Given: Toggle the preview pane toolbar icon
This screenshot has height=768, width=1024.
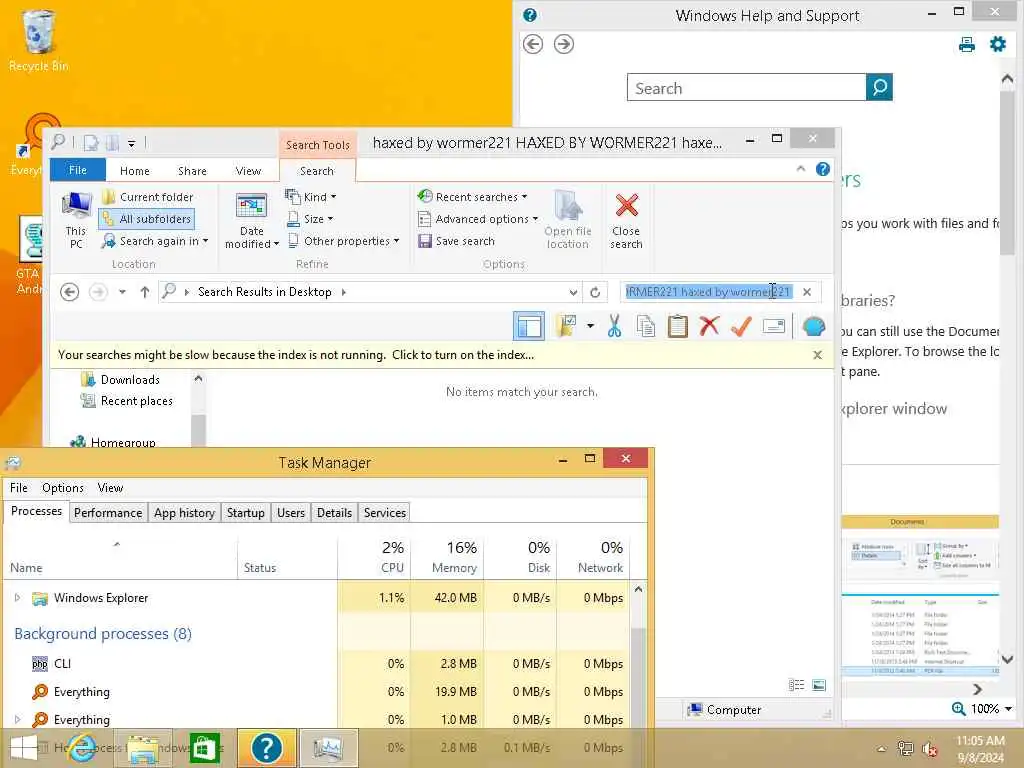Looking at the screenshot, I should pyautogui.click(x=528, y=326).
